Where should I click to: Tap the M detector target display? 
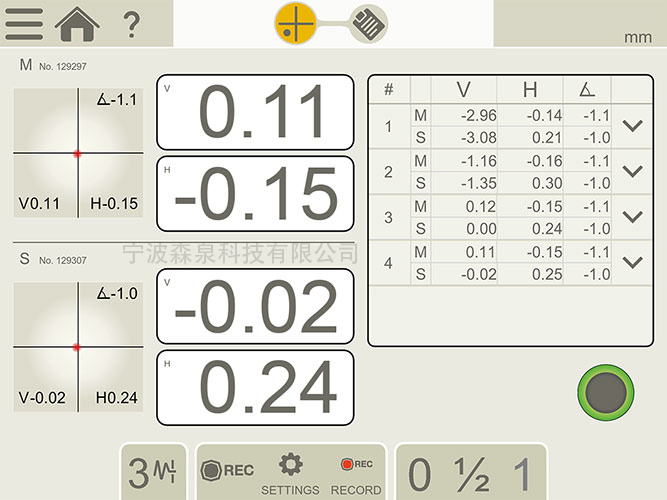(77, 153)
